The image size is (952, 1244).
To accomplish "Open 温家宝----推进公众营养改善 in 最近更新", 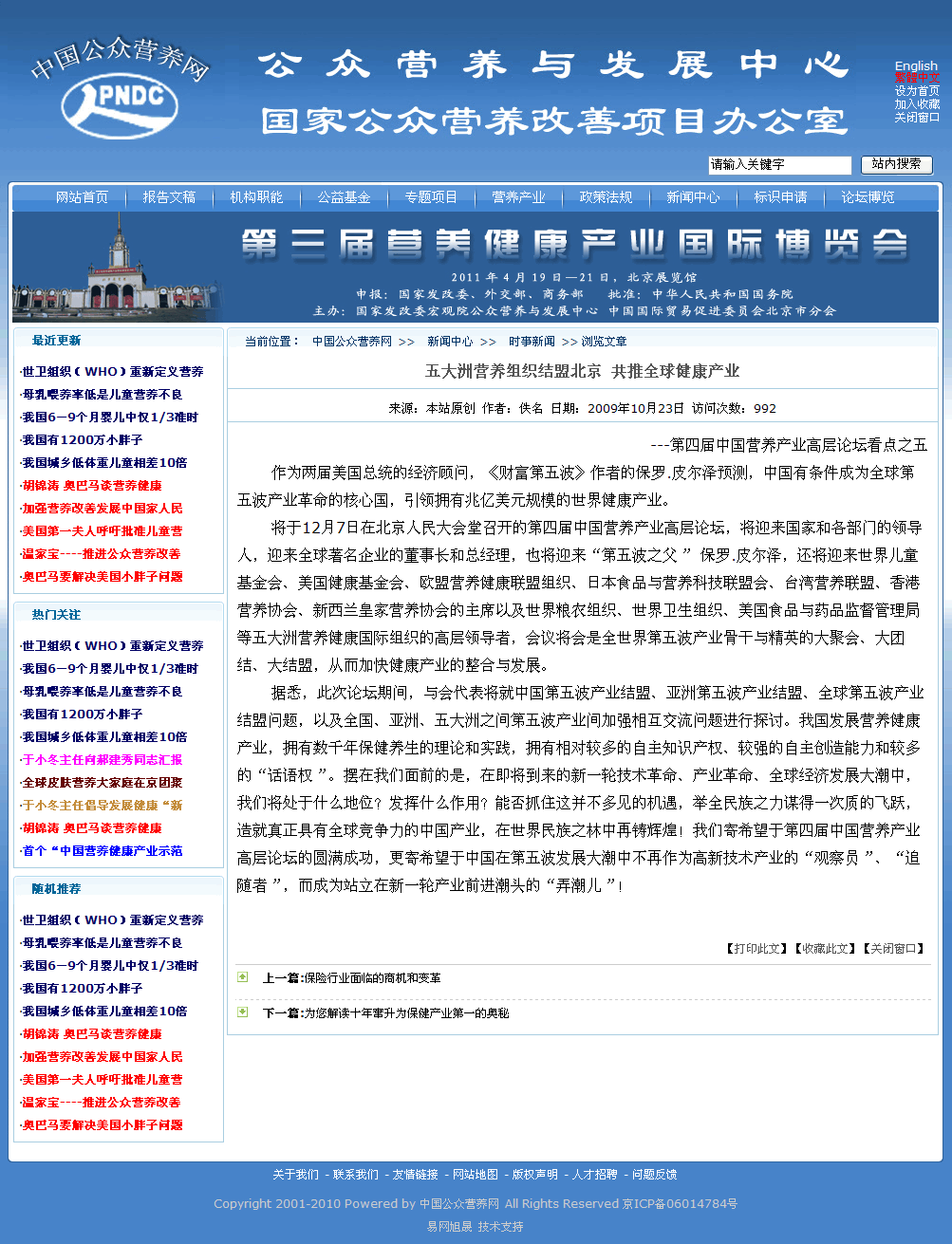I will [102, 554].
